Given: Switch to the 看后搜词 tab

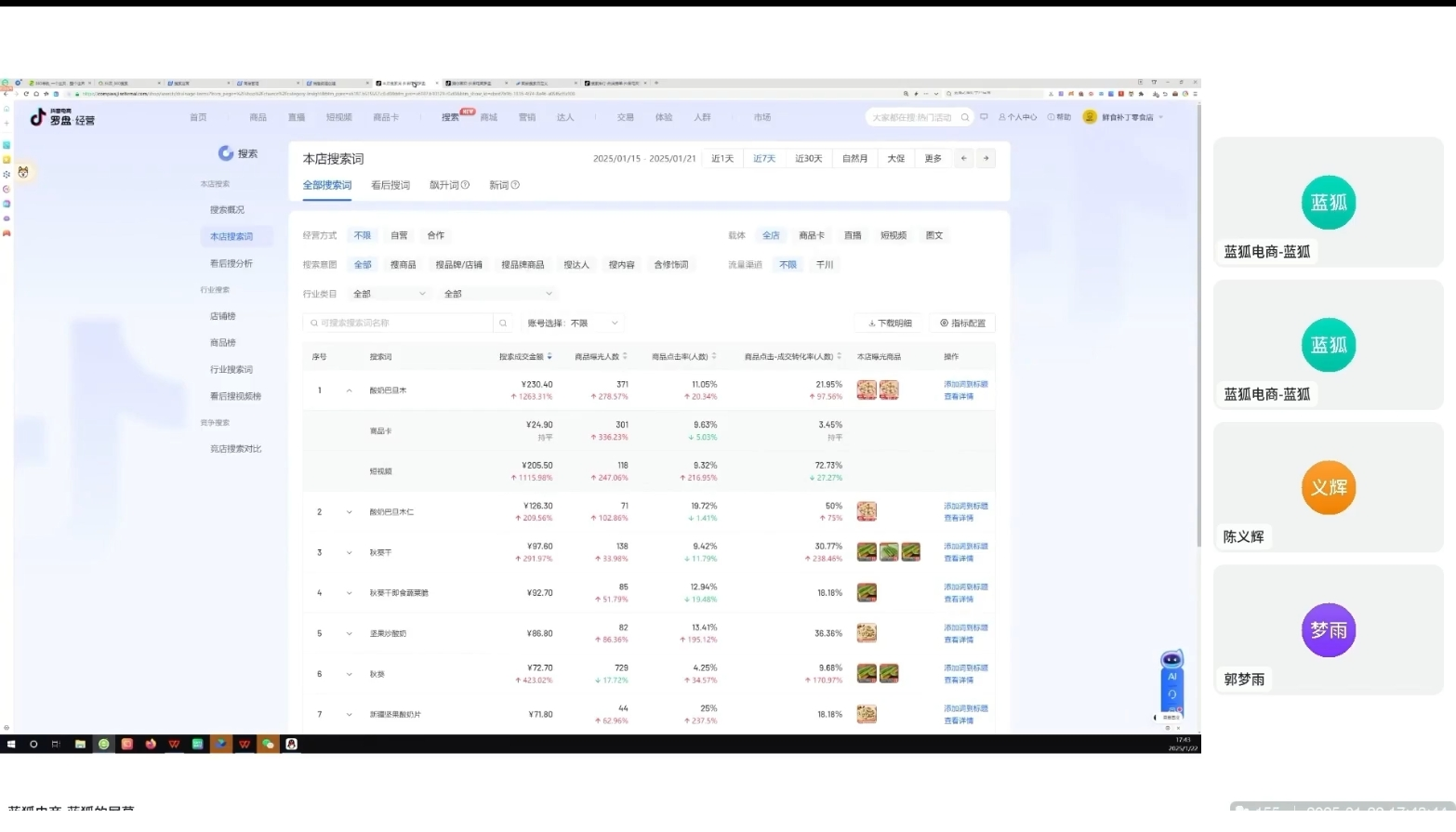Looking at the screenshot, I should click(x=390, y=185).
